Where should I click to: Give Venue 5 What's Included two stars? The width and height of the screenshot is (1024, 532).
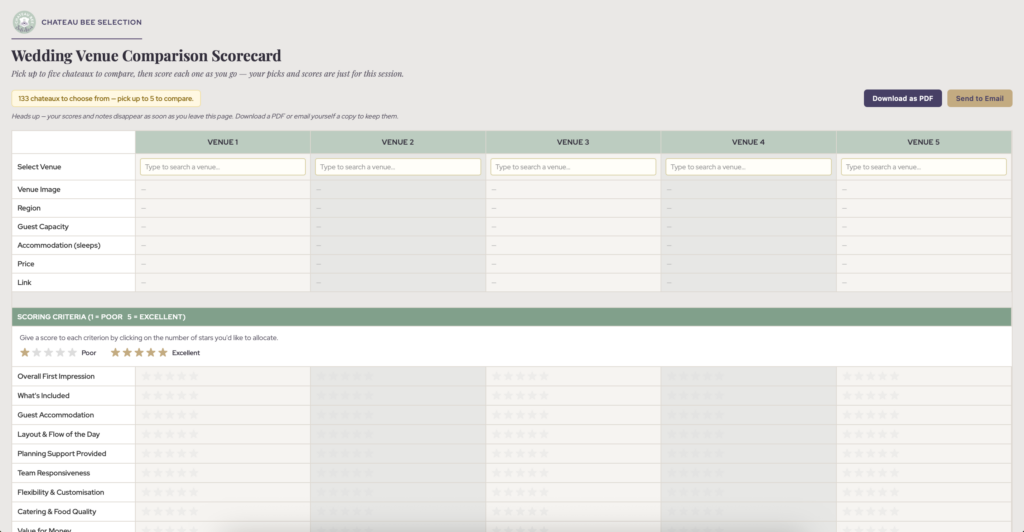pyautogui.click(x=859, y=396)
